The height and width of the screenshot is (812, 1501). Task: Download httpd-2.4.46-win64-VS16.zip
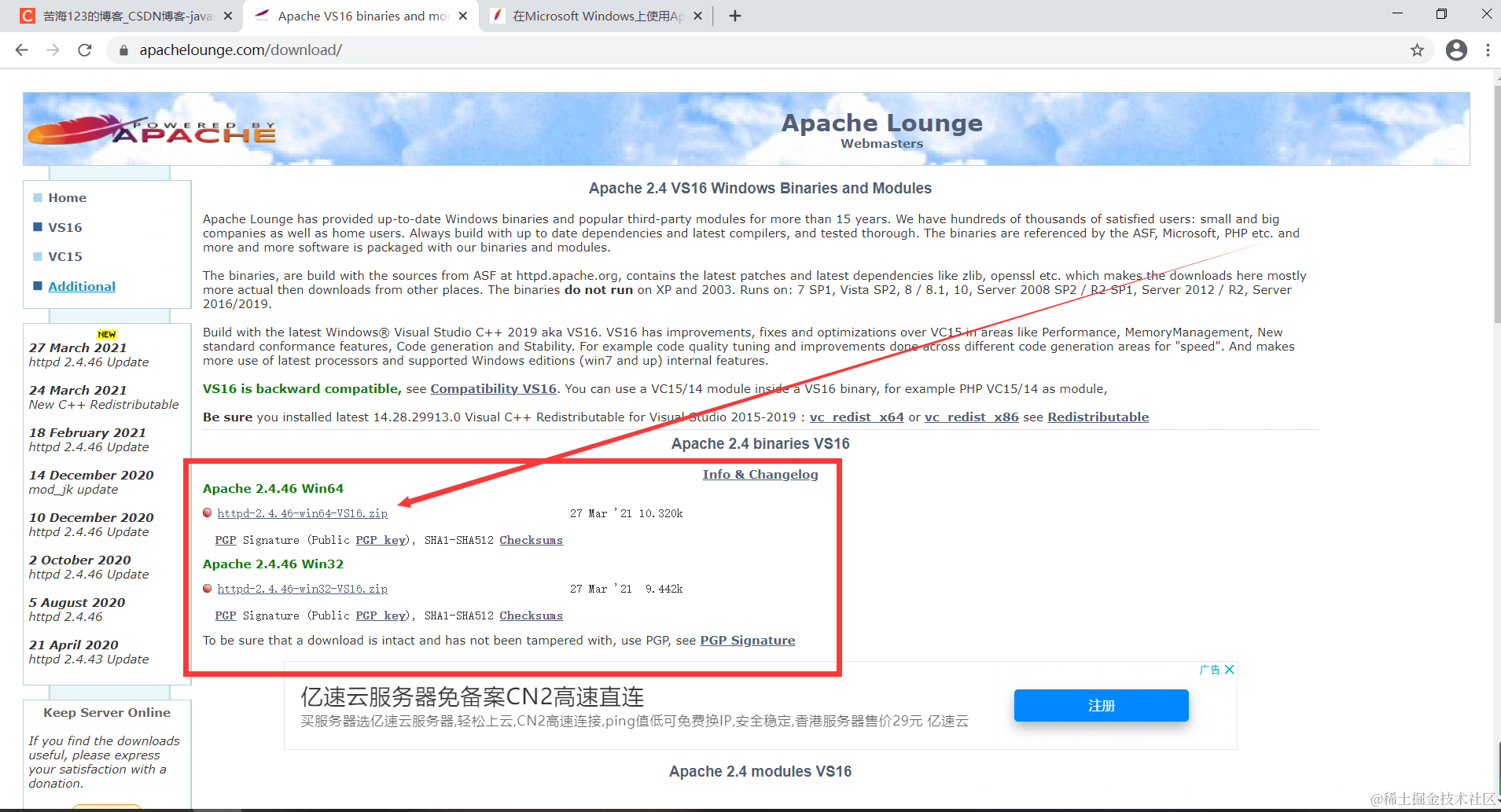(x=303, y=513)
